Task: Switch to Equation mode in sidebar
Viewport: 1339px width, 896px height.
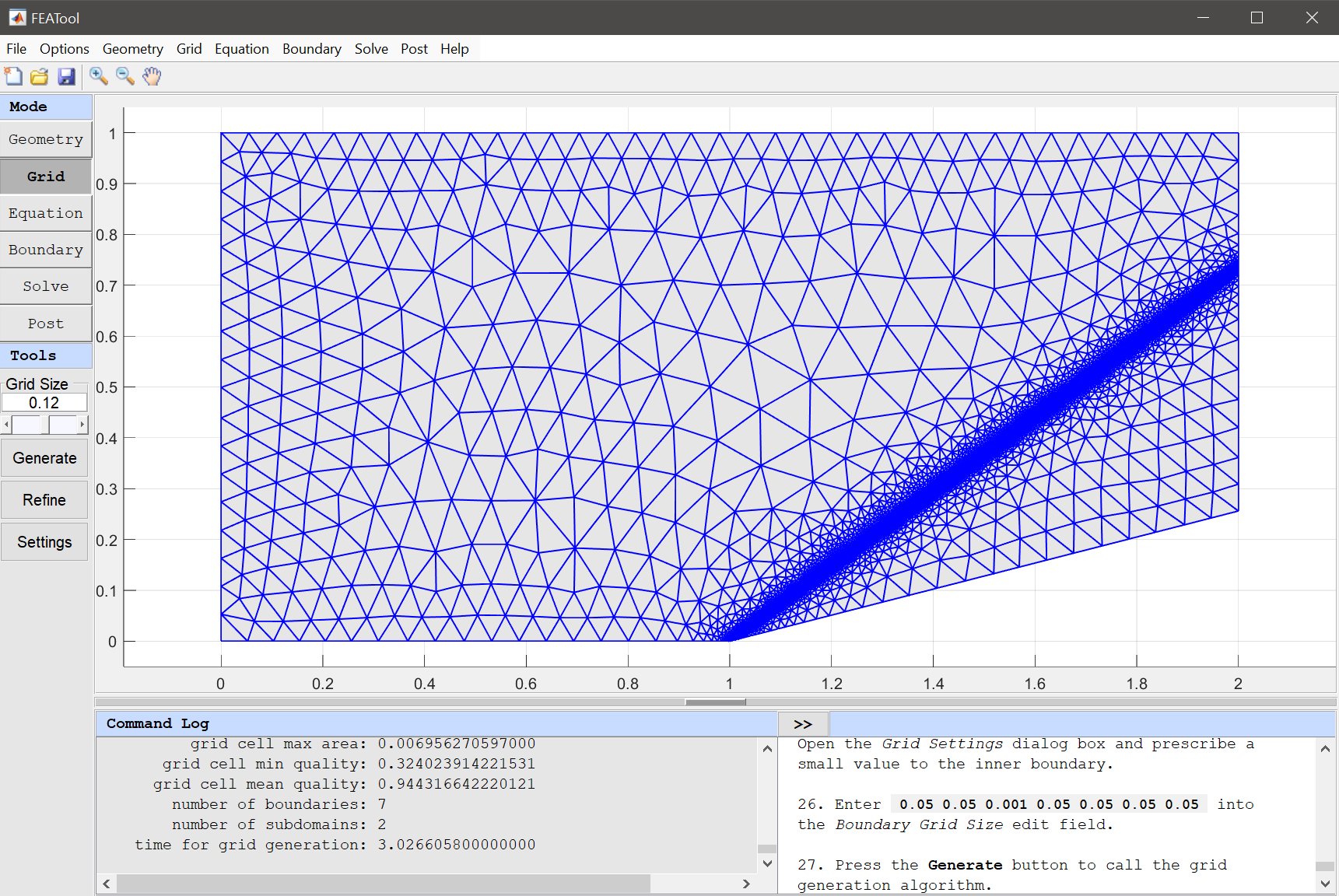Action: click(46, 213)
